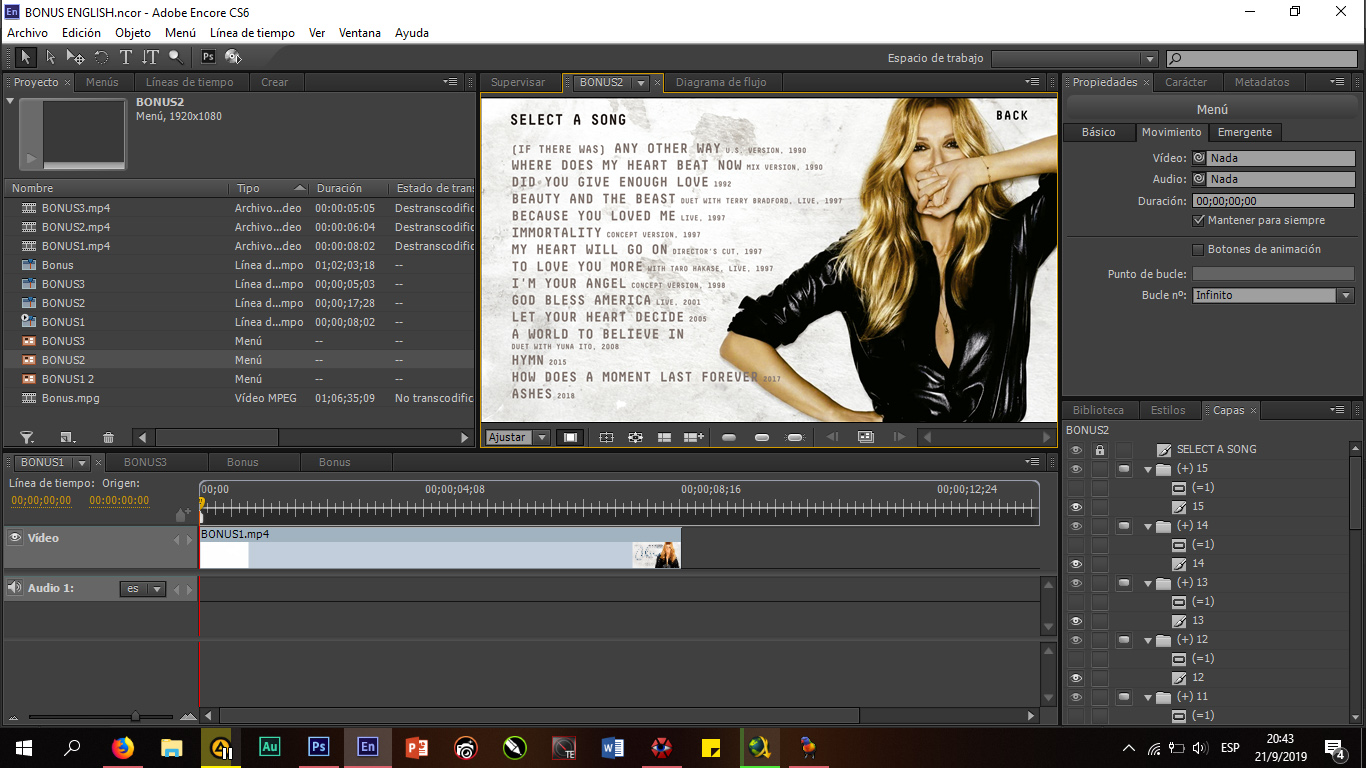Switch to the Carácter tab
The image size is (1366, 768).
tap(1186, 82)
